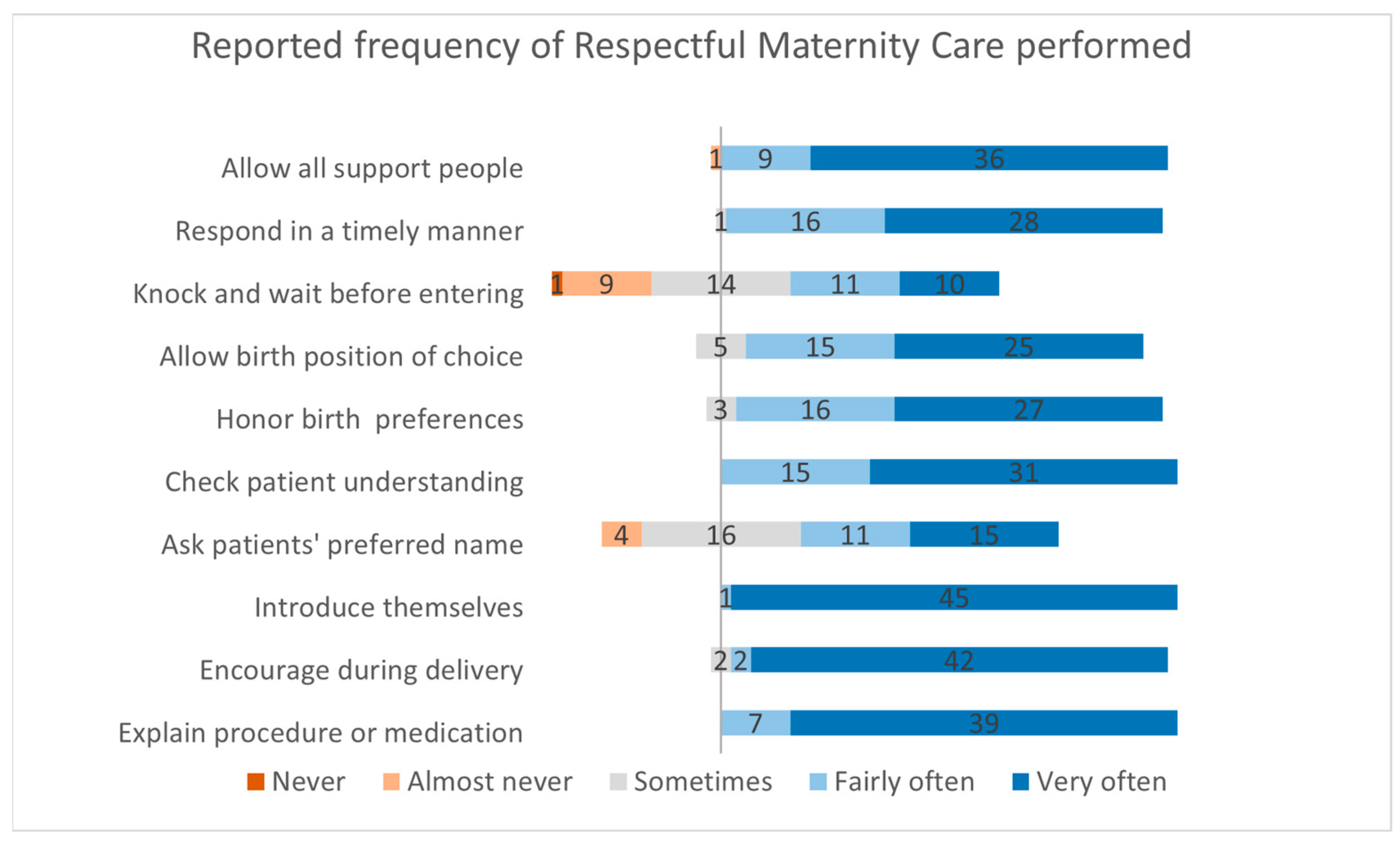Click the Very often legend swatch
This screenshot has width=1400, height=846.
tap(1020, 782)
